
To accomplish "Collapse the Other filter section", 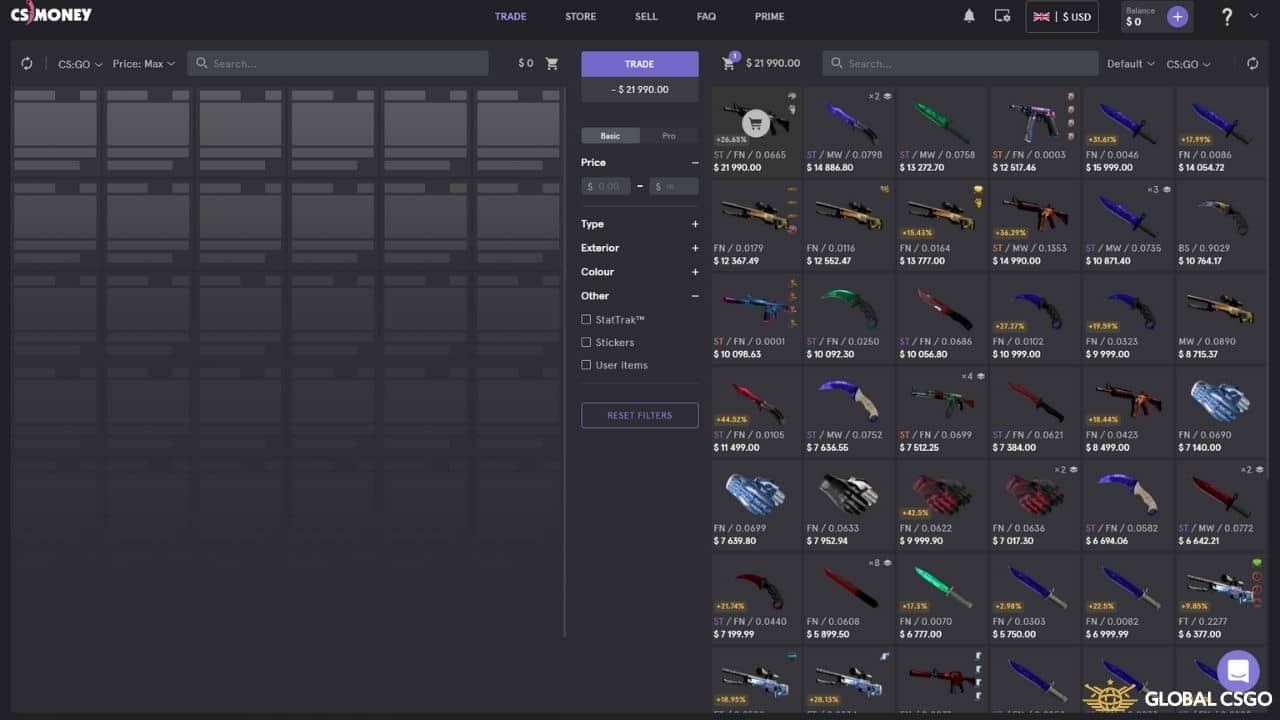I will [695, 296].
